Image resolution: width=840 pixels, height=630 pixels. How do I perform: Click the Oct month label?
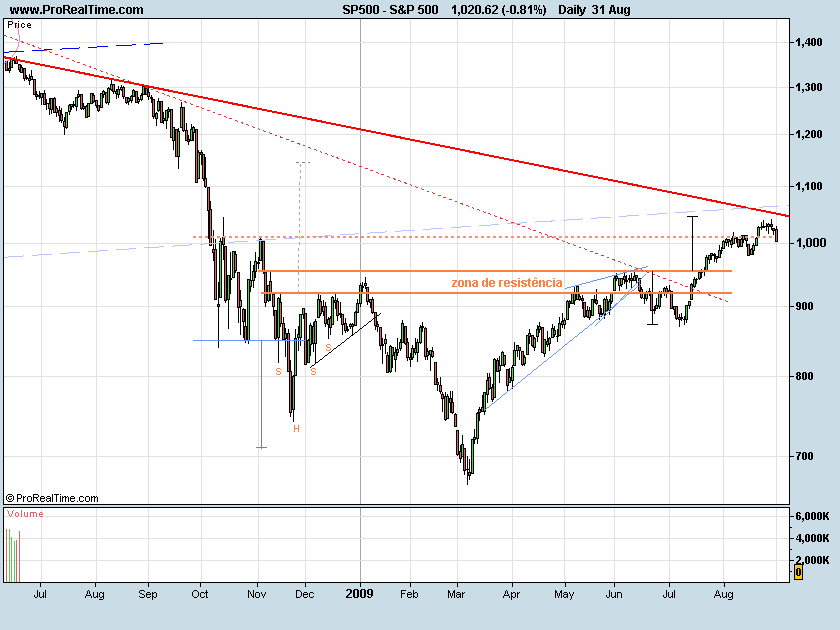(x=200, y=594)
